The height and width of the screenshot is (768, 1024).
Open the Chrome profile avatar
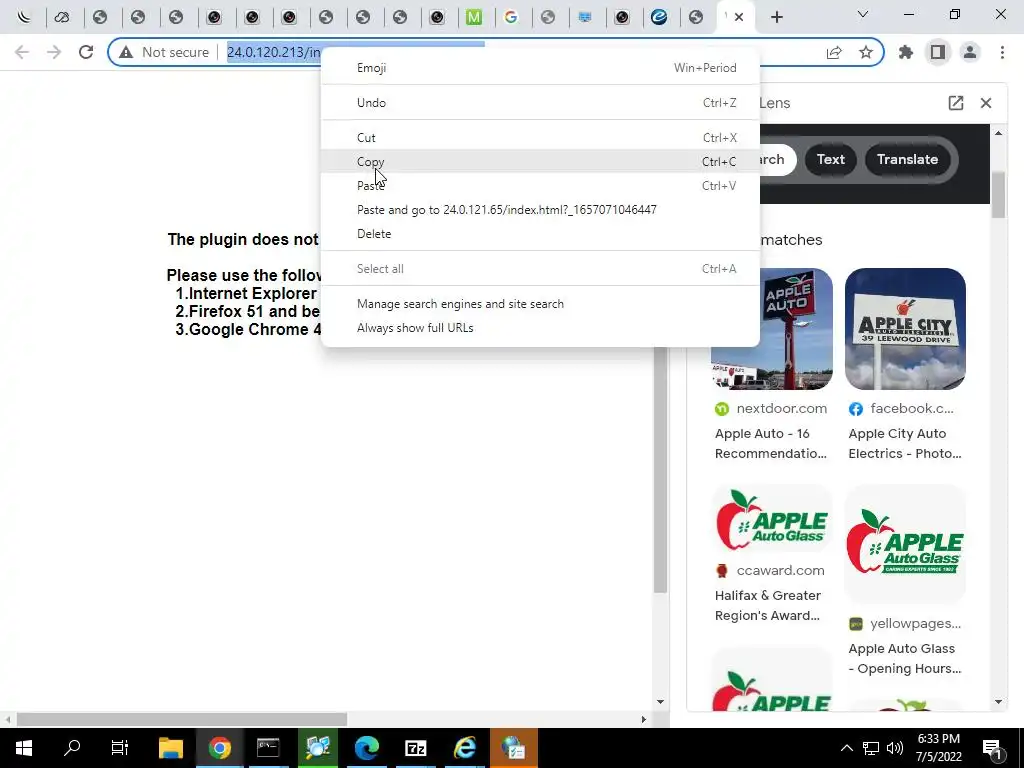(970, 52)
